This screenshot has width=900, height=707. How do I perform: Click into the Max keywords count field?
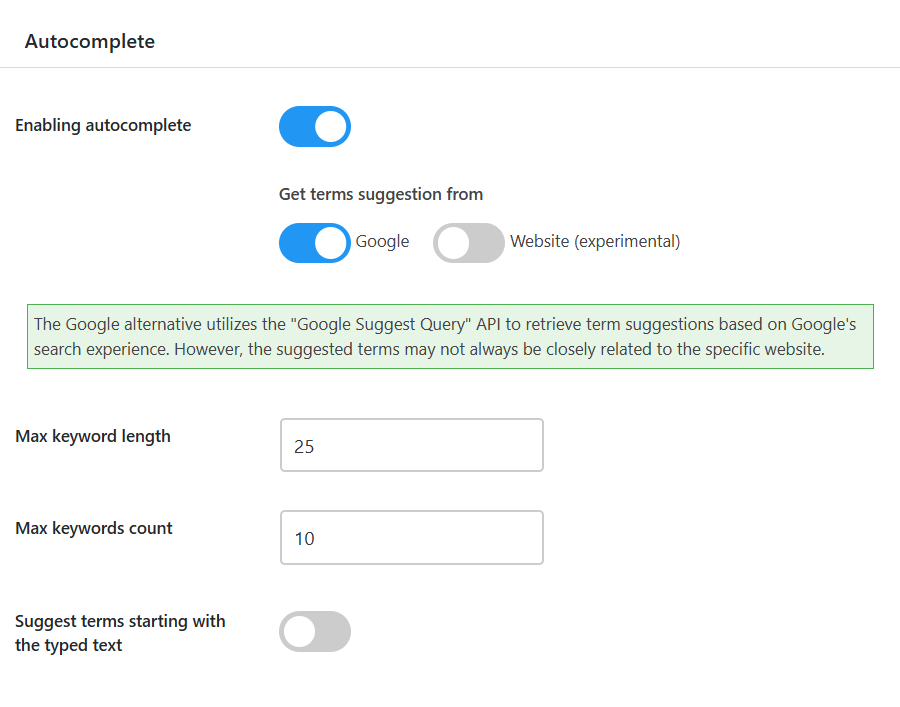coord(412,538)
